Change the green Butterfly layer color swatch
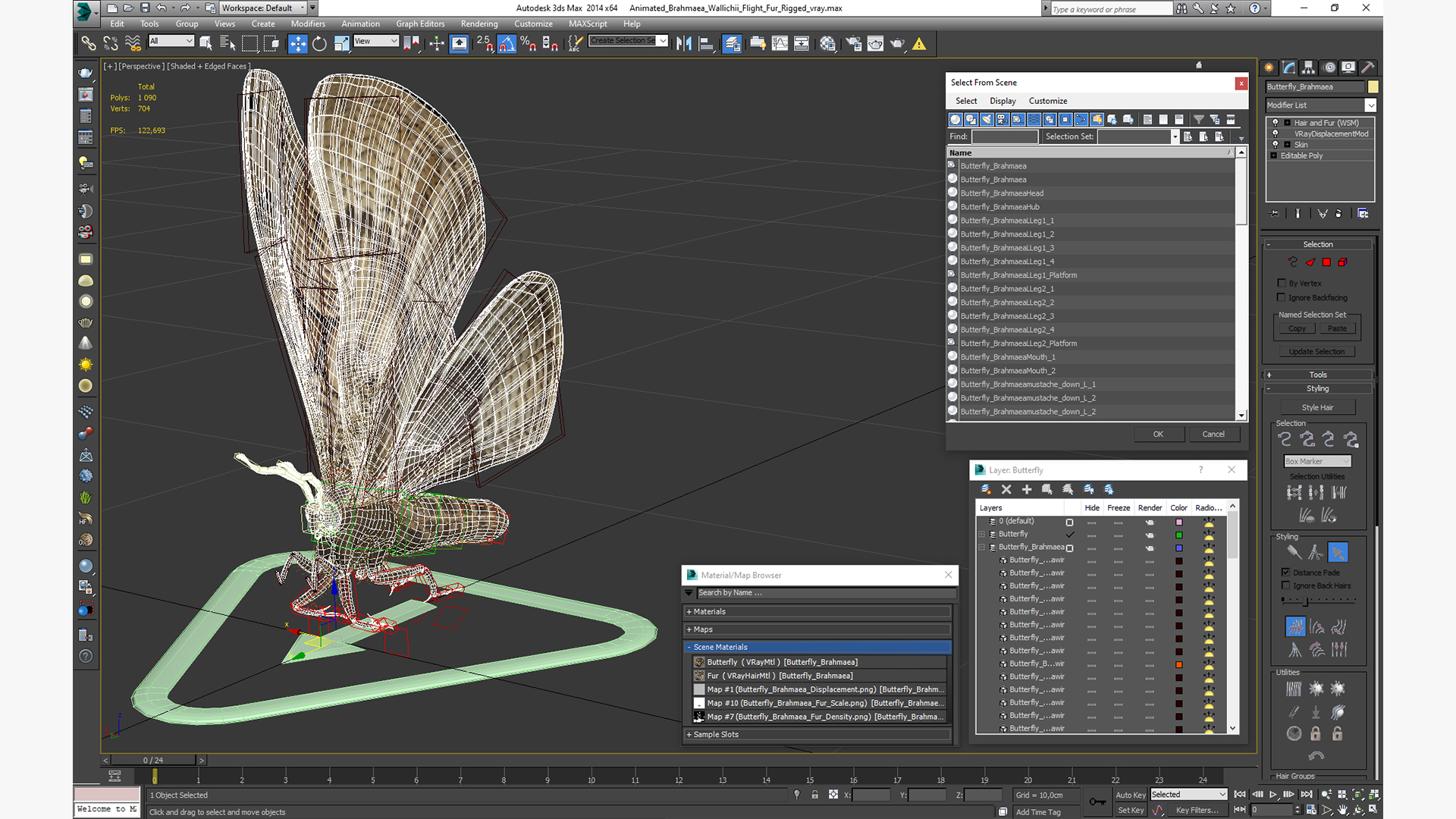This screenshot has height=819, width=1456. pyautogui.click(x=1179, y=535)
